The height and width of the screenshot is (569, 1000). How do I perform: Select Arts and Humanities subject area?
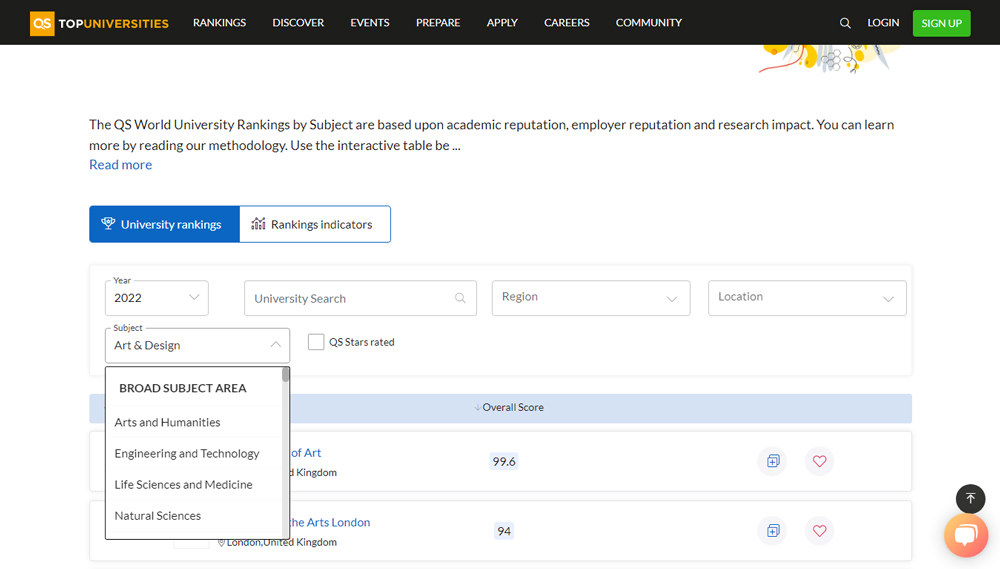tap(167, 422)
